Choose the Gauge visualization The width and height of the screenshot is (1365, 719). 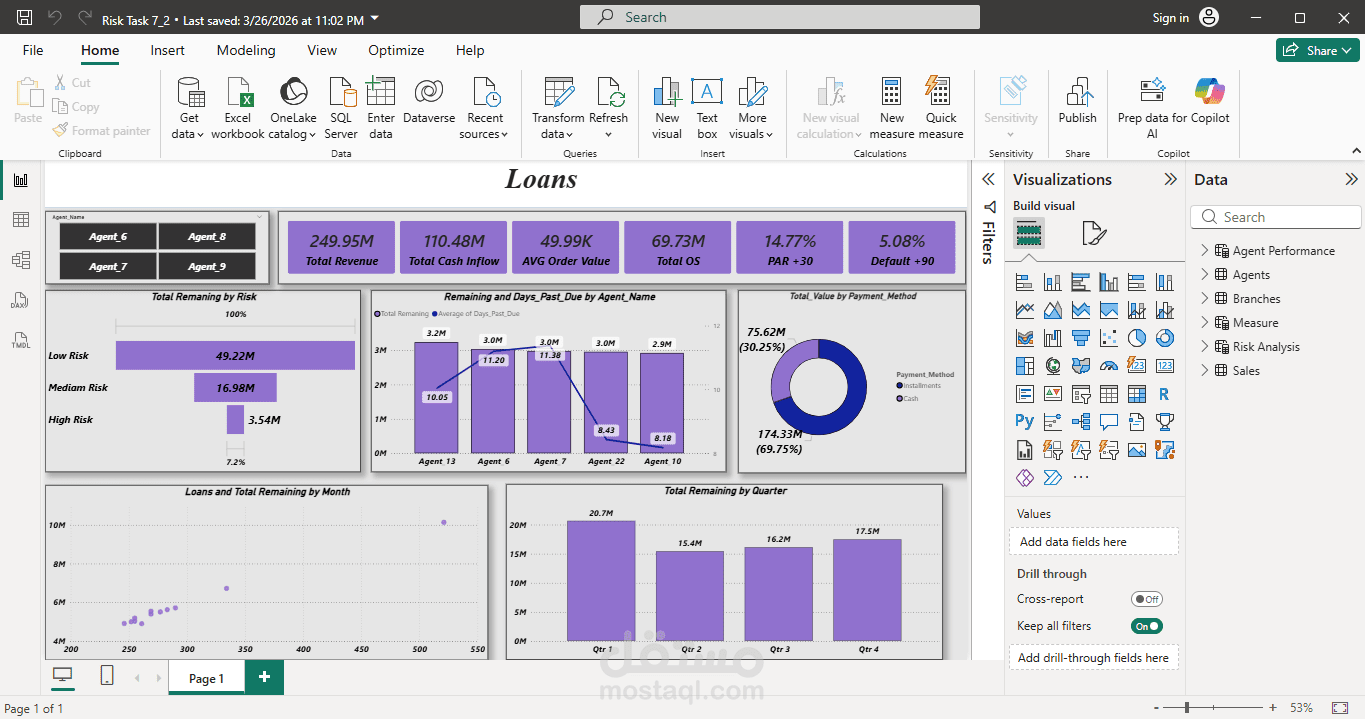coord(1108,366)
